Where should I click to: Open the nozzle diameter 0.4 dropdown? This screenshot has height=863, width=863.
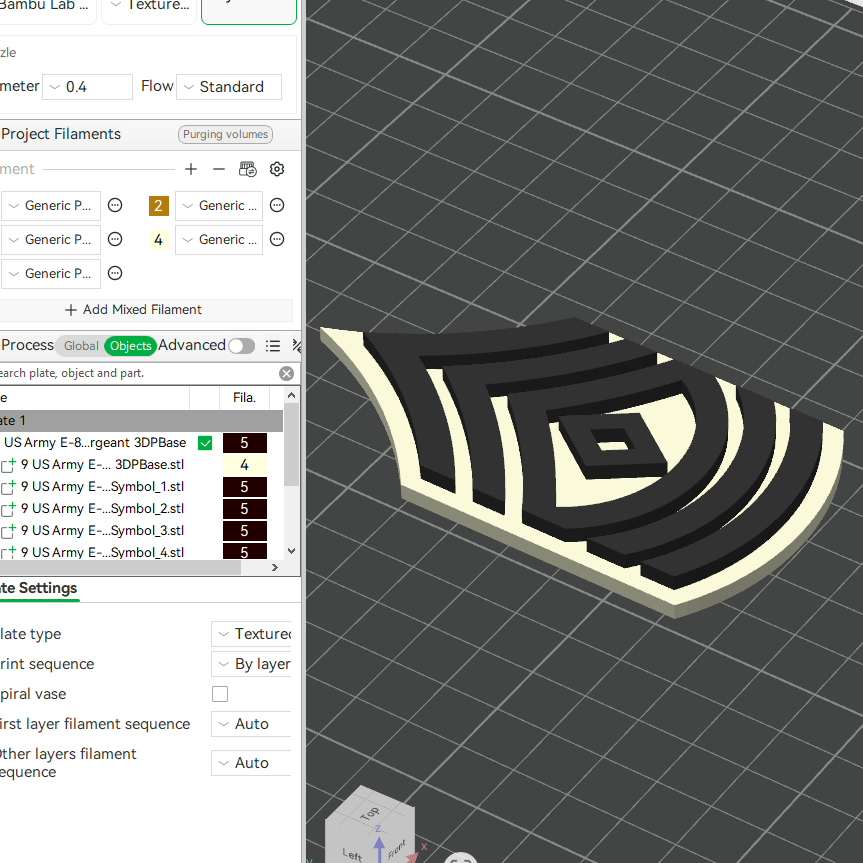point(88,87)
